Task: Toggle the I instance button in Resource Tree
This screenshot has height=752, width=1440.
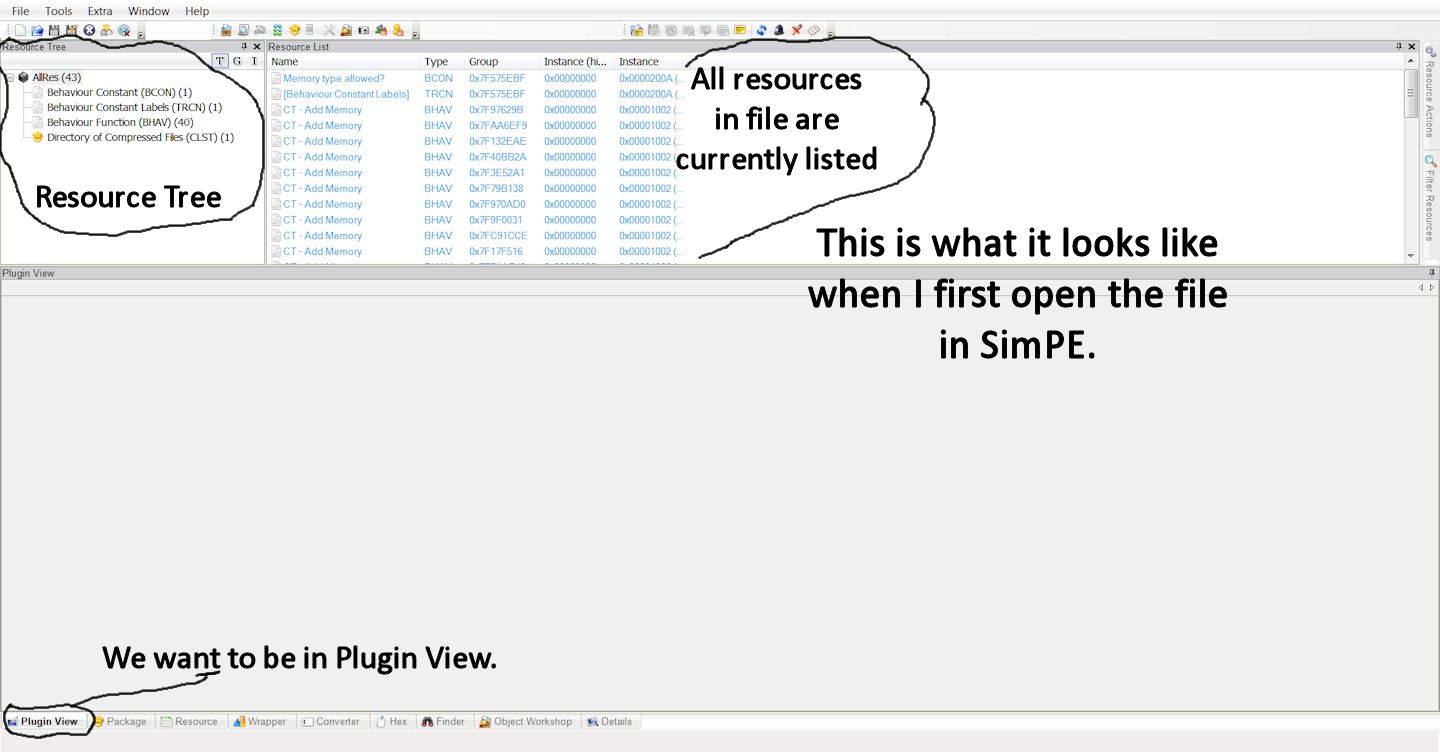Action: pyautogui.click(x=254, y=60)
